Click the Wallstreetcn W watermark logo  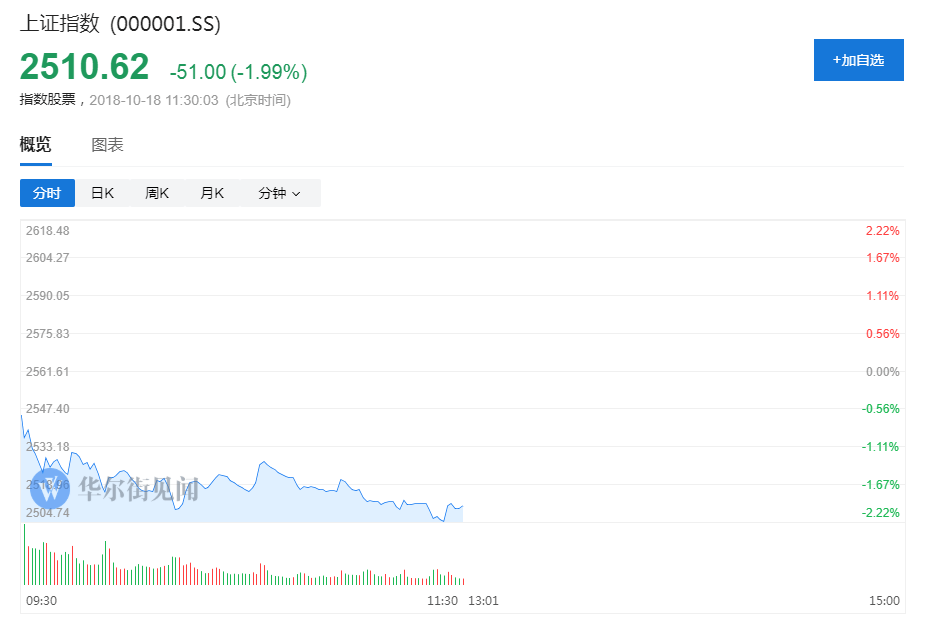48,489
